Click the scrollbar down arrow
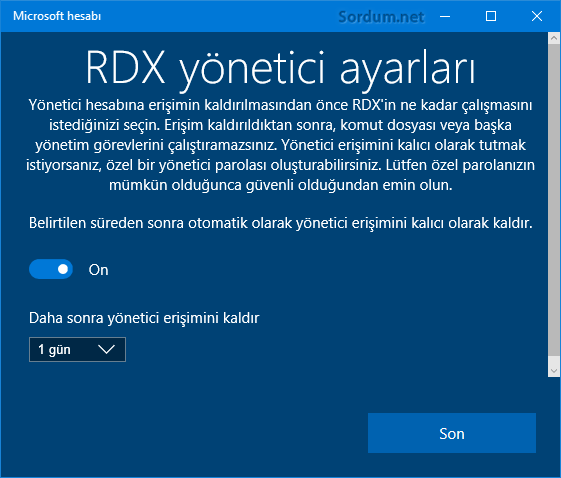Image resolution: width=561 pixels, height=478 pixels. click(x=554, y=371)
